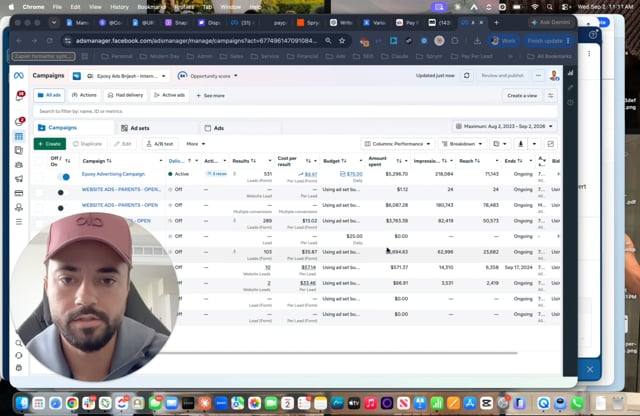Viewport: 640px width, 416px height.
Task: Click the Chrome downloads icon
Action: [x=477, y=41]
